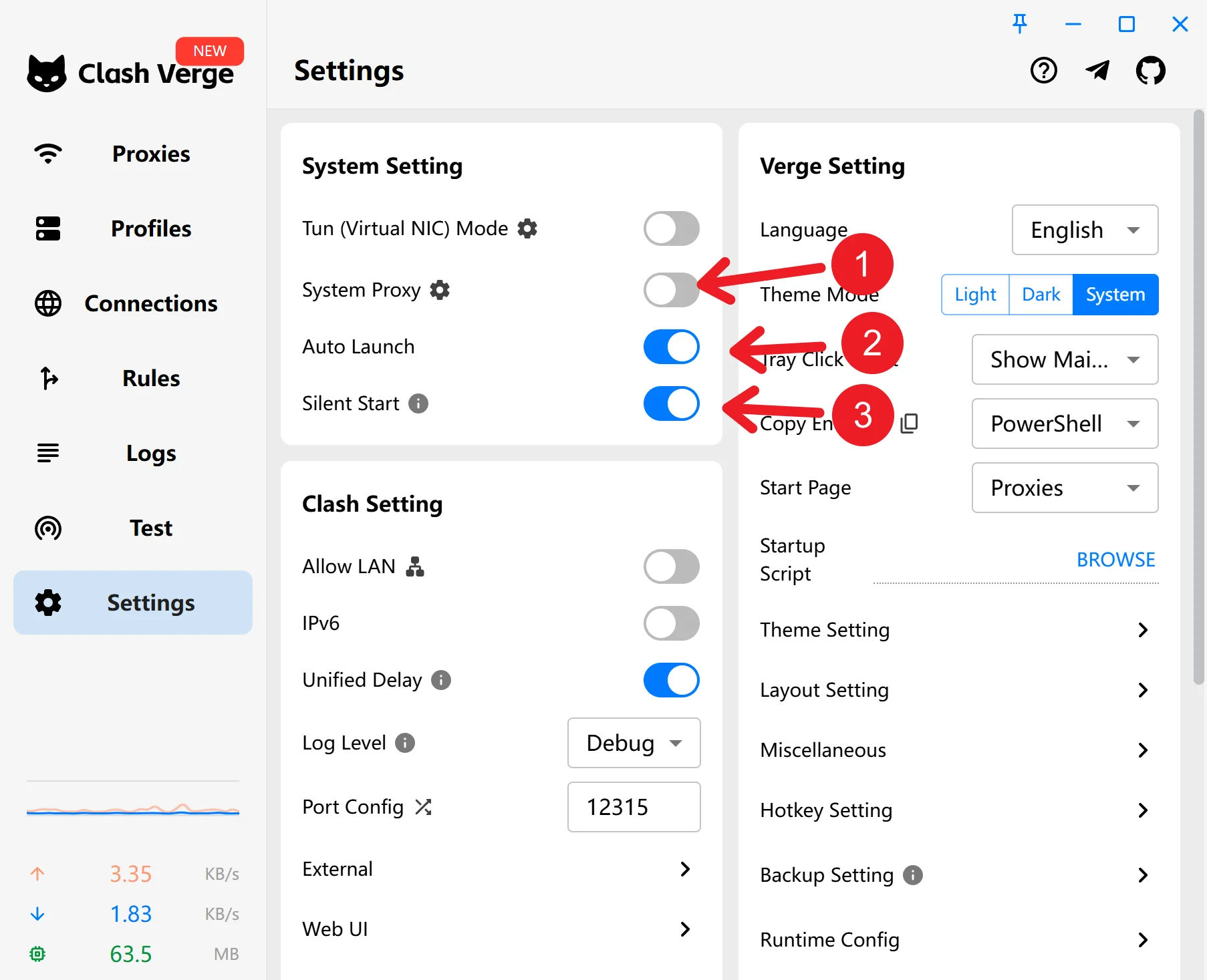Open Logs page in sidebar
Image resolution: width=1207 pixels, height=980 pixels.
[133, 453]
